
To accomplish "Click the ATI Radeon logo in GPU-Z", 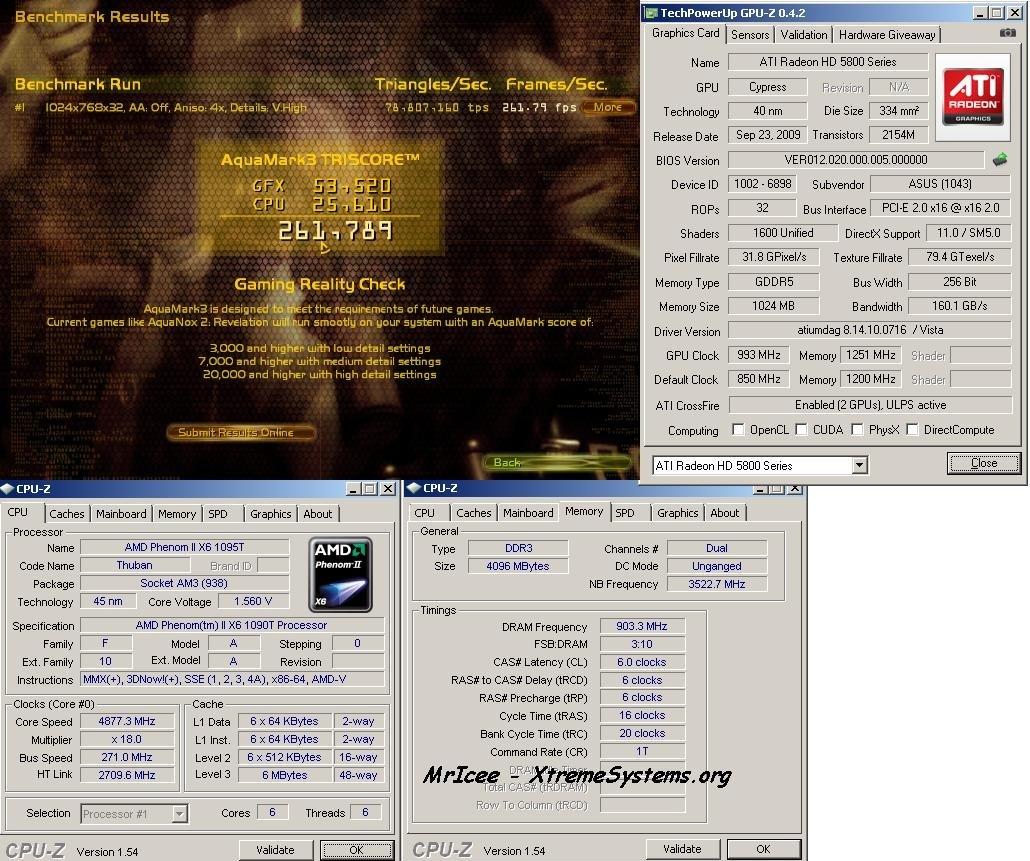I will [x=973, y=97].
